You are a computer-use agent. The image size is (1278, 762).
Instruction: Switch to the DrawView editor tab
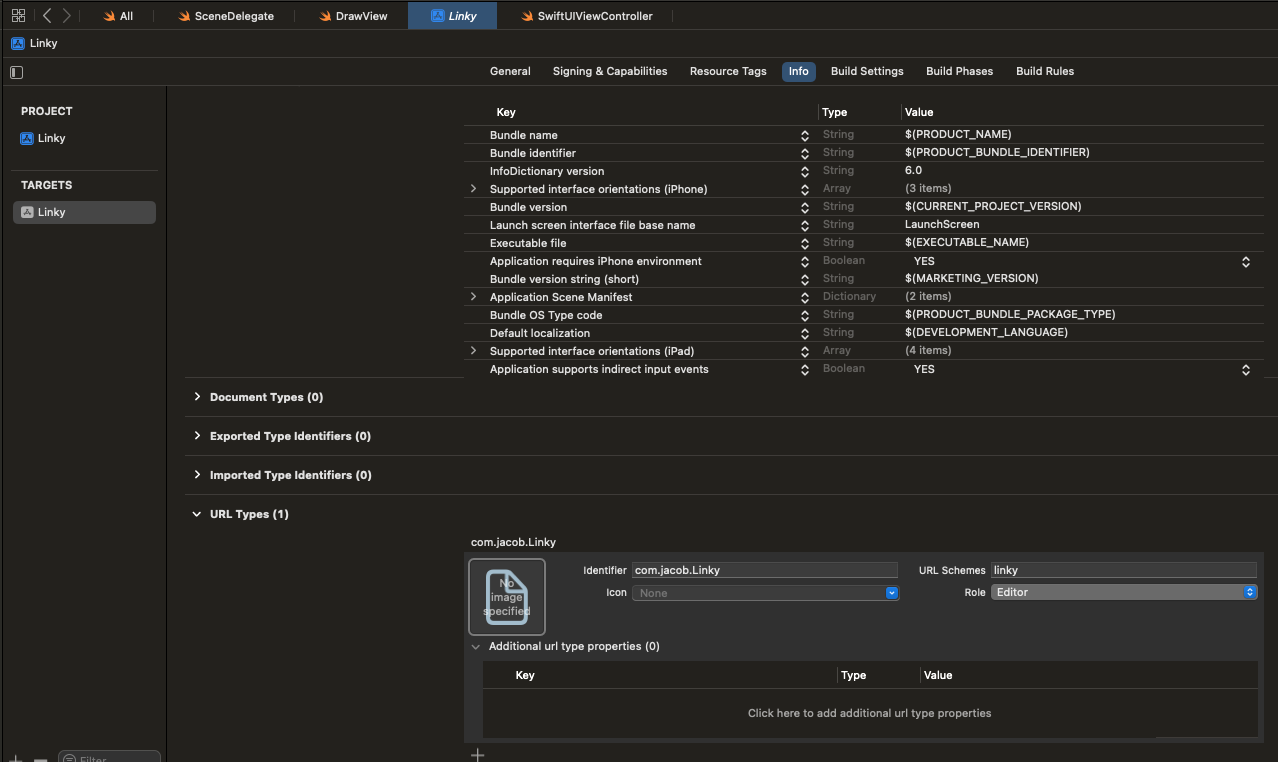tap(354, 16)
